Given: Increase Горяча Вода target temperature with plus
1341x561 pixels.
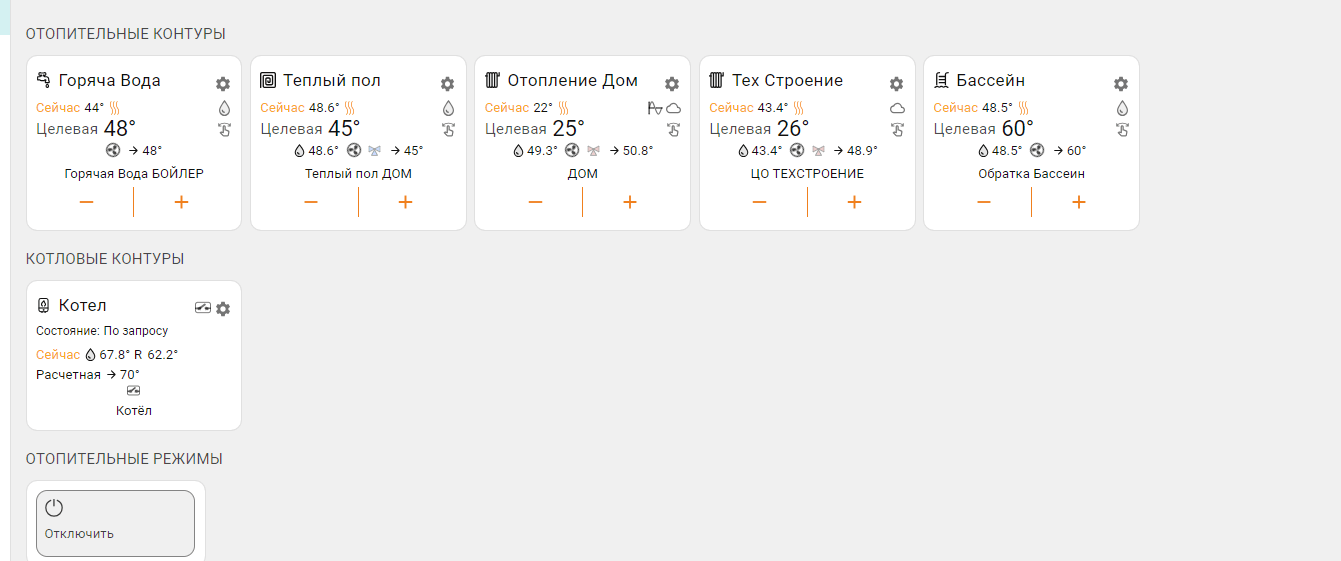Looking at the screenshot, I should point(181,202).
